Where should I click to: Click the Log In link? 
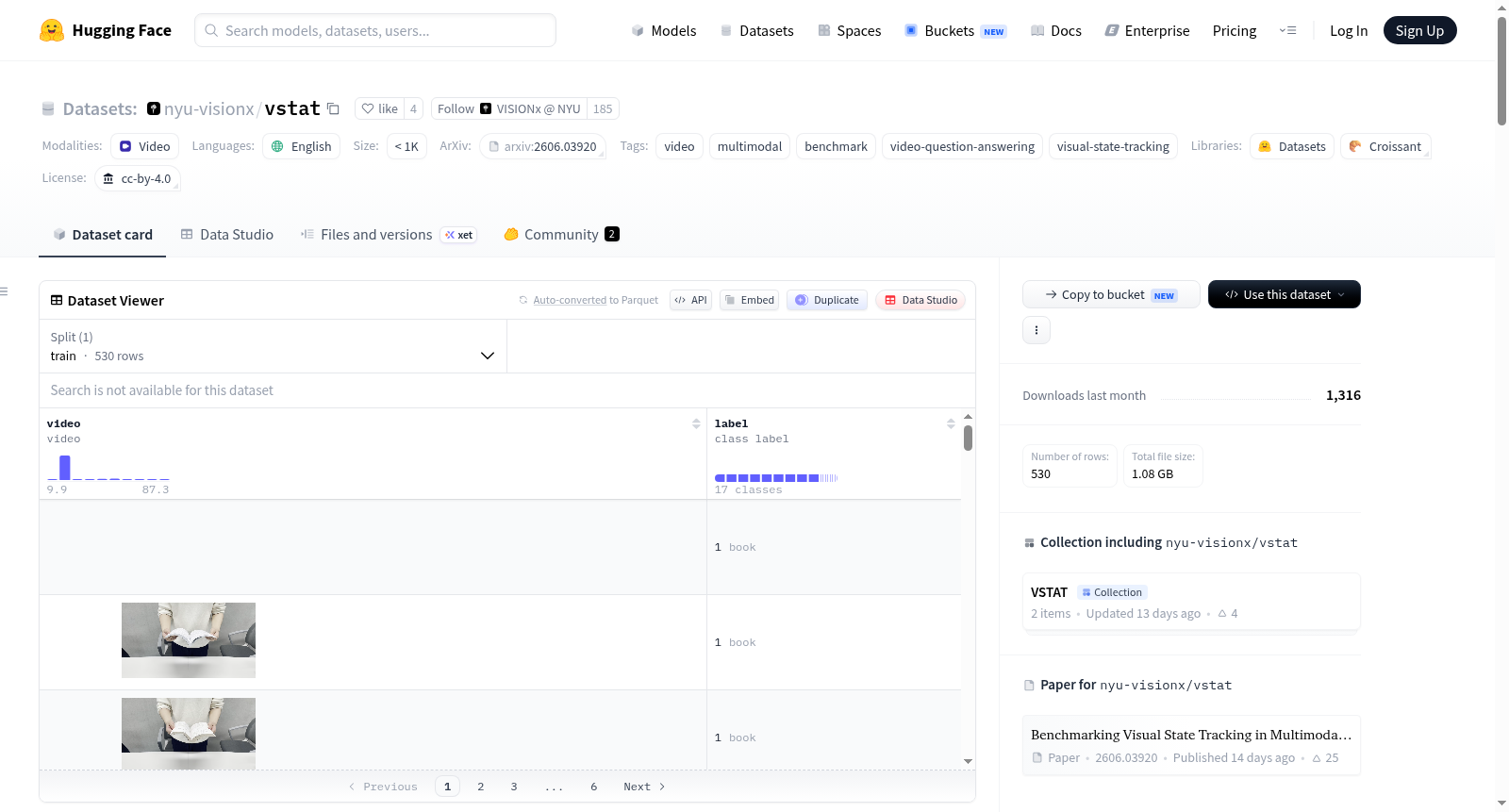point(1349,30)
